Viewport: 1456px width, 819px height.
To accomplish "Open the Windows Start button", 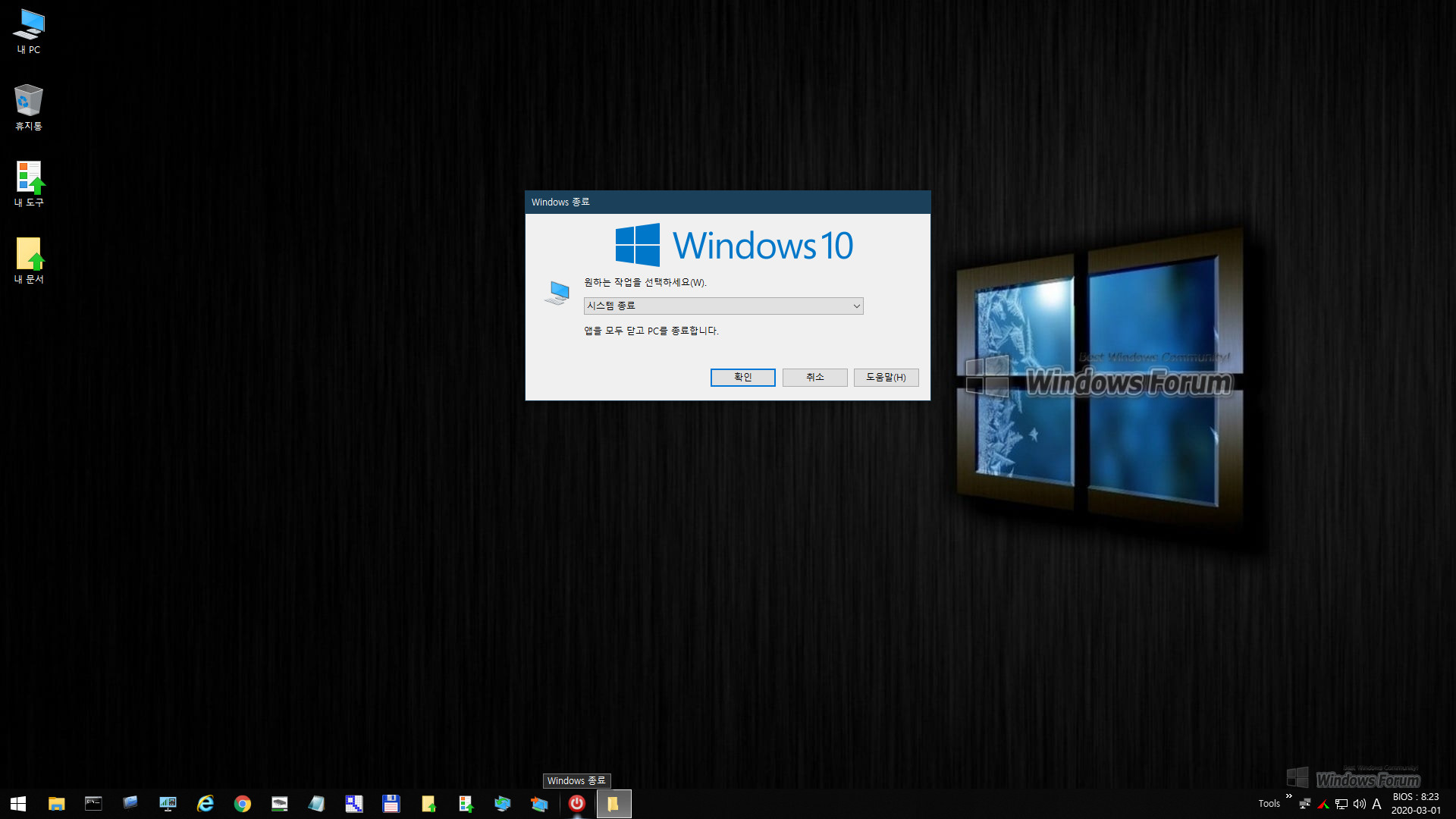I will pyautogui.click(x=18, y=804).
